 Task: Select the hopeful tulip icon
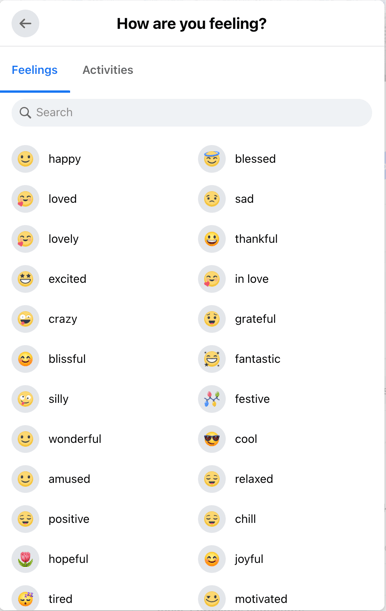point(25,559)
